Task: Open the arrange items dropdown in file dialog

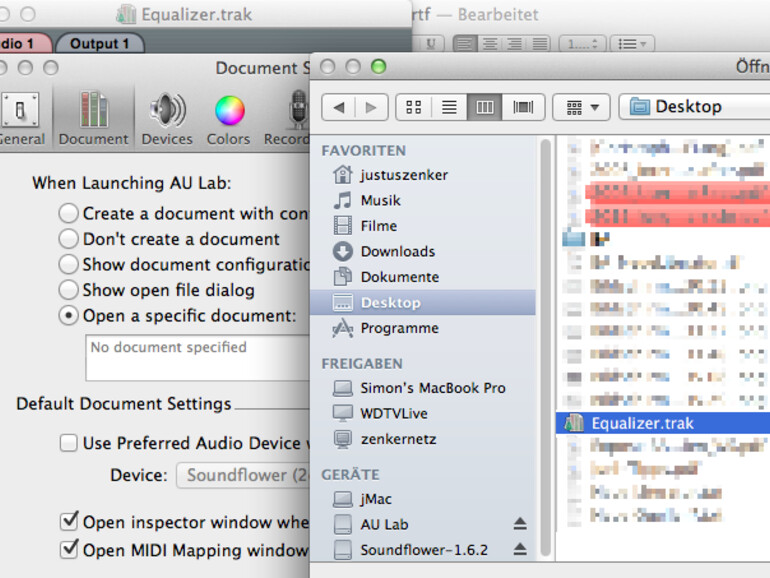Action: pos(581,107)
